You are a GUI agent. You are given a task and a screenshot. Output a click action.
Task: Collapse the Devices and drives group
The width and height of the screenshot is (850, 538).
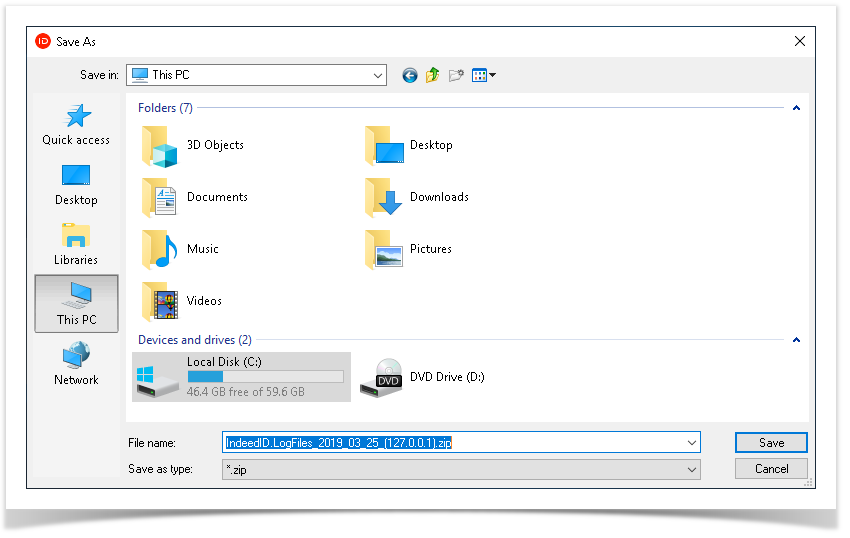point(796,340)
